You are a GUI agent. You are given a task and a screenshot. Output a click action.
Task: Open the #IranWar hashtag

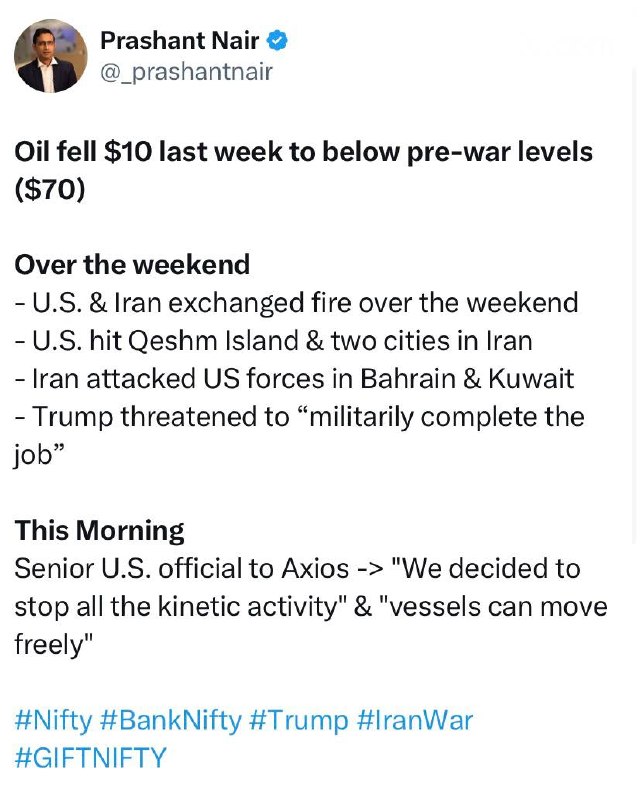click(x=415, y=721)
